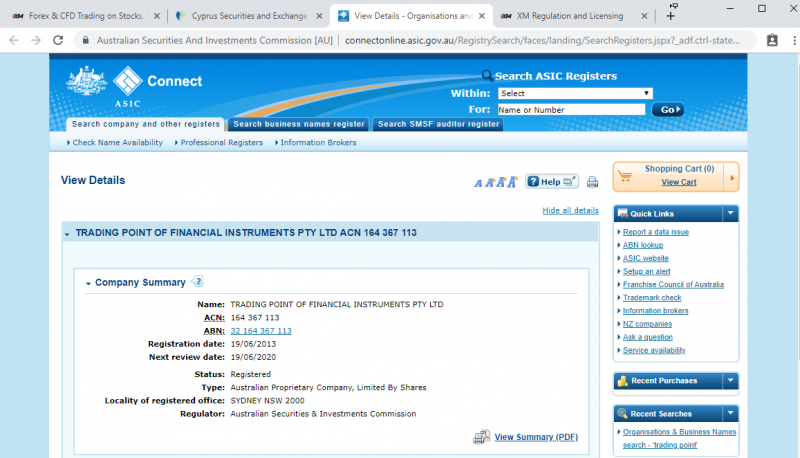This screenshot has height=458, width=800.
Task: Open a new browser tab
Action: pos(670,16)
